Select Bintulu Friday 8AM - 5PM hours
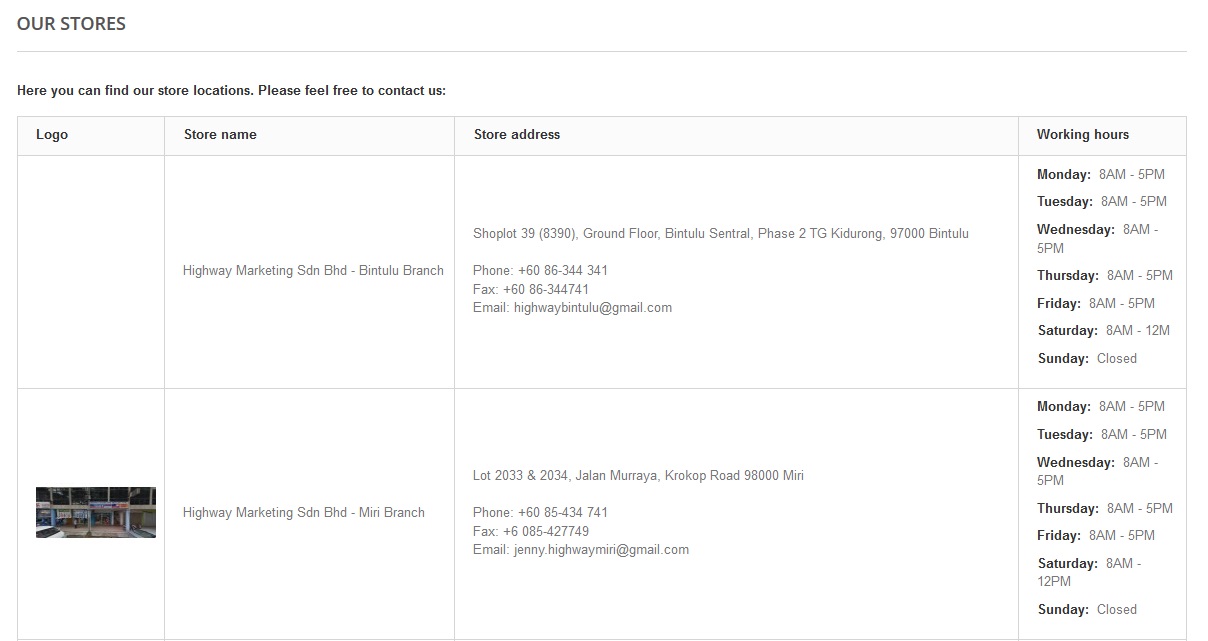 pyautogui.click(x=1096, y=303)
